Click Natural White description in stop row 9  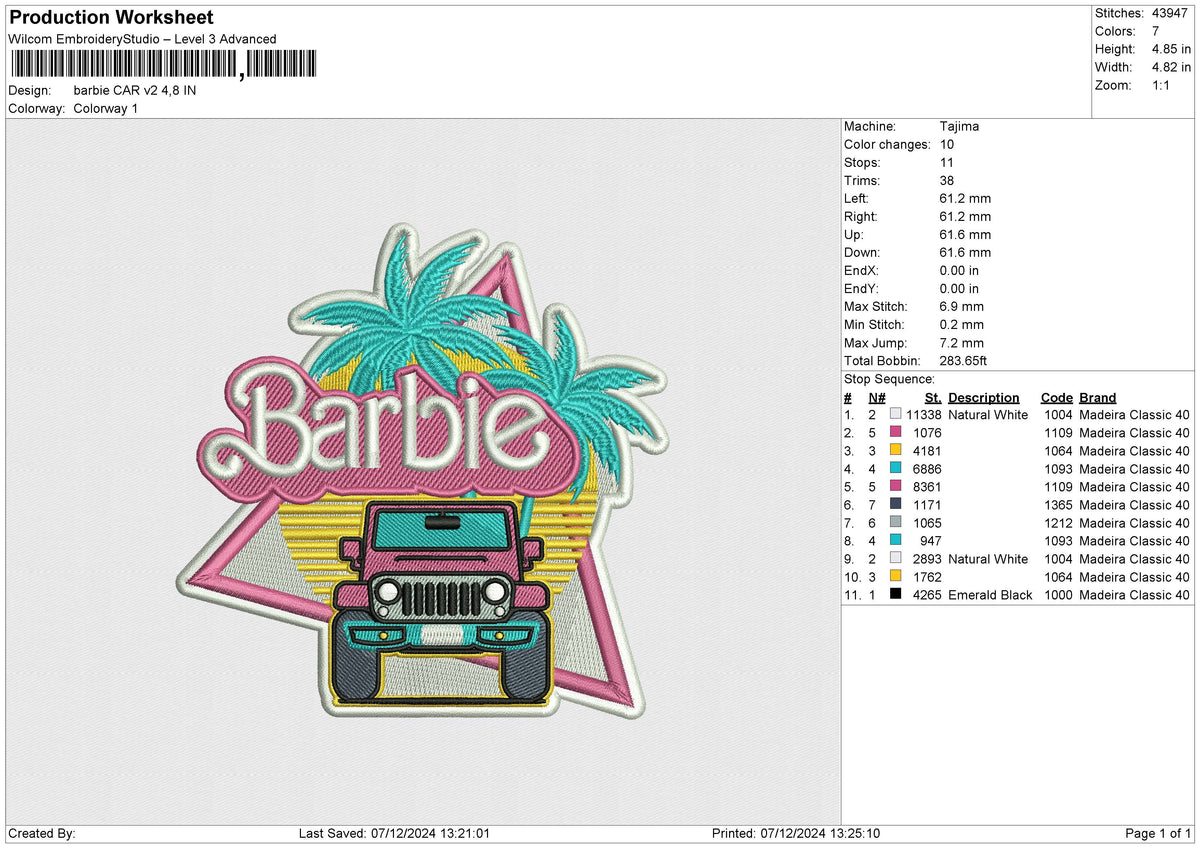(988, 558)
